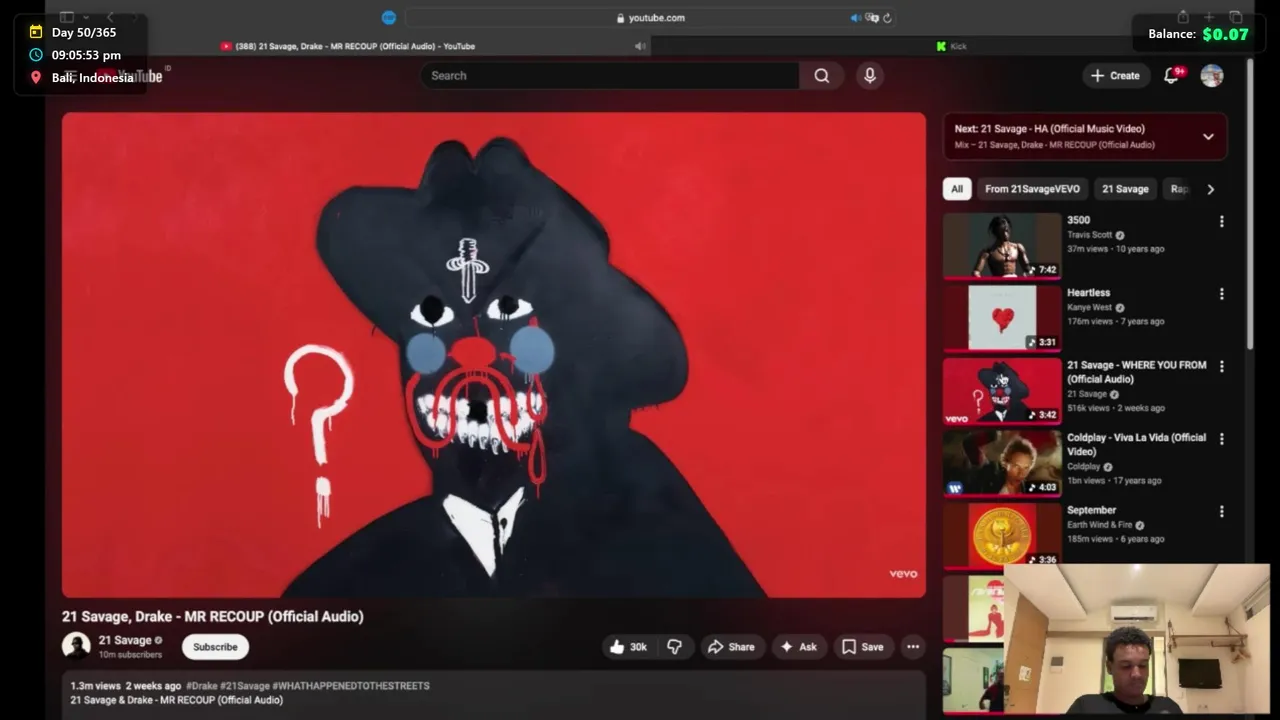Image resolution: width=1280 pixels, height=720 pixels.
Task: Open menu for Viva La Vida video
Action: pos(1221,439)
